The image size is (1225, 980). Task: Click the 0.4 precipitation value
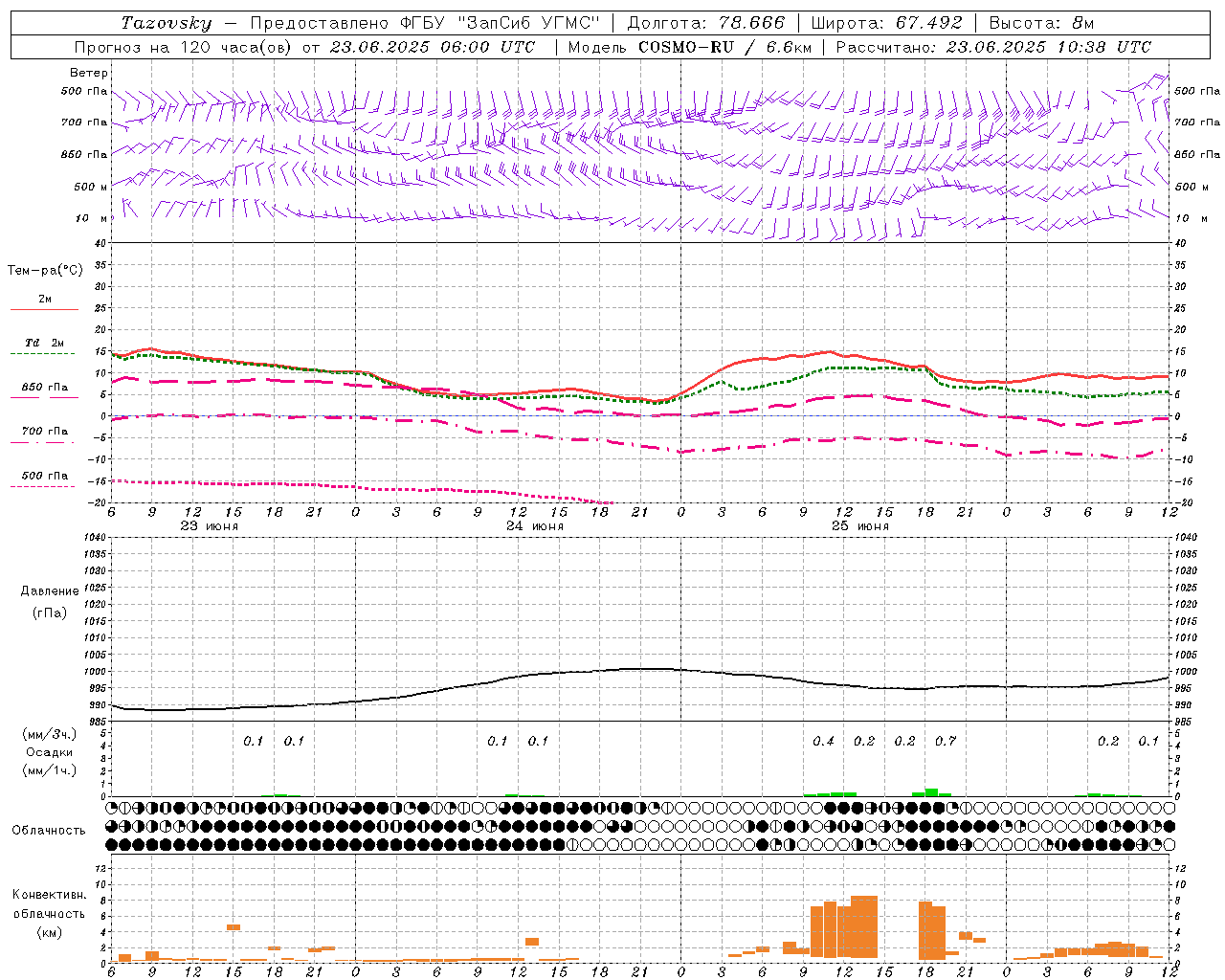pos(823,741)
